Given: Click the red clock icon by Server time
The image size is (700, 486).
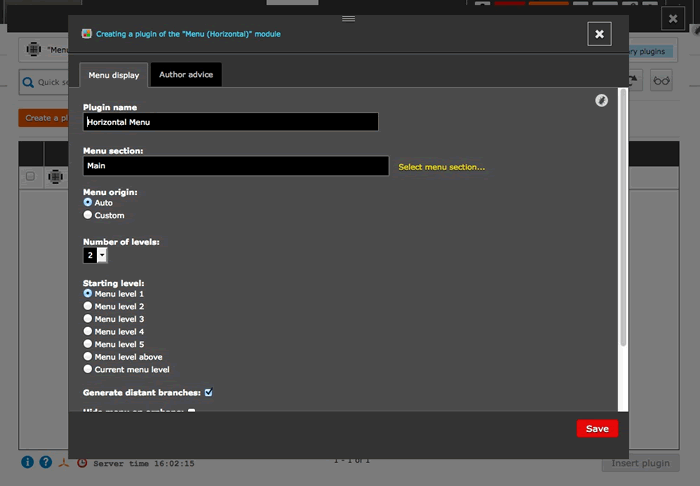Looking at the screenshot, I should (82, 464).
